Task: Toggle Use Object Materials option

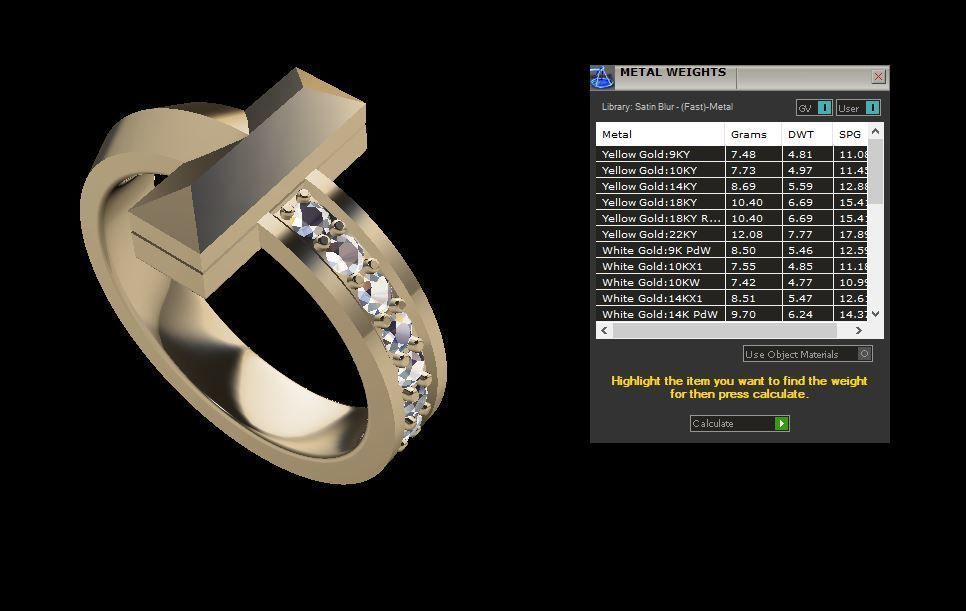Action: click(808, 354)
